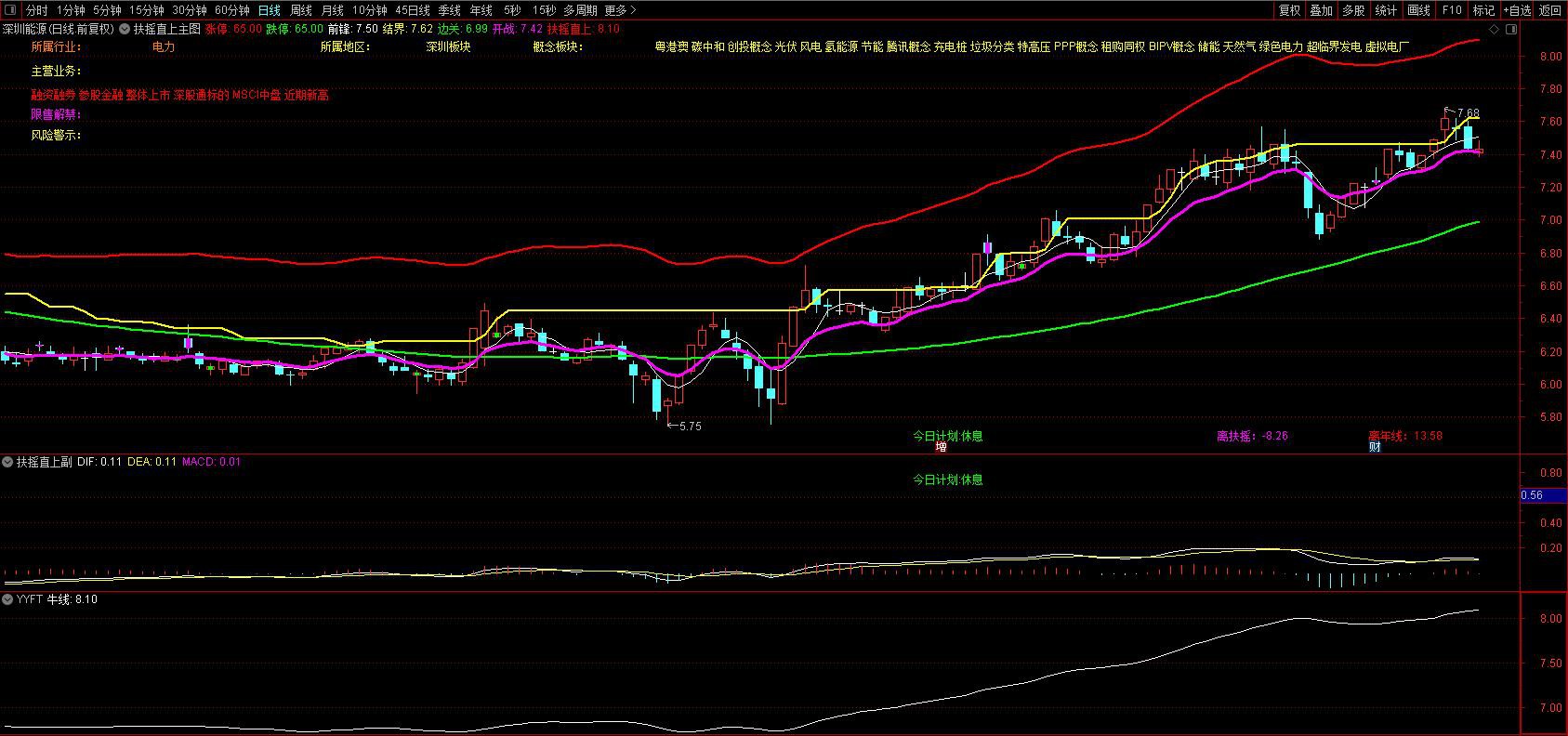Select the 45日线 period
The image size is (1568, 736).
413,10
